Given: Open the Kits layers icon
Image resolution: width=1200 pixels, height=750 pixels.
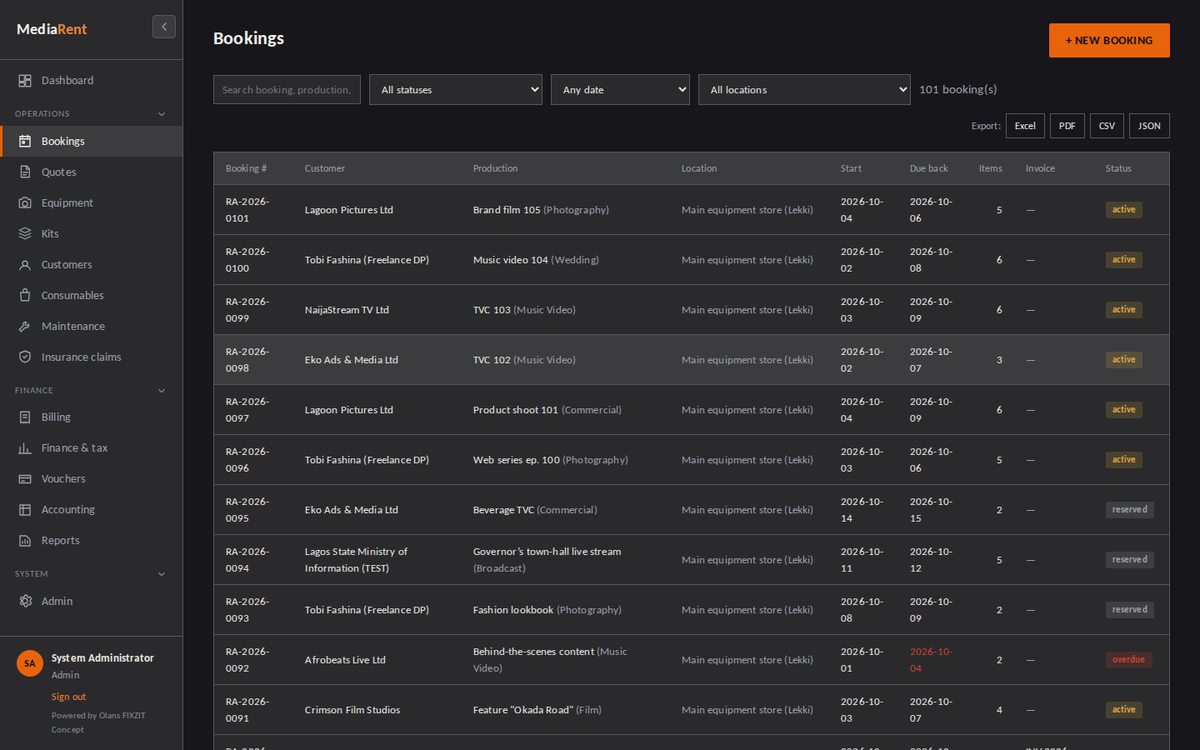Looking at the screenshot, I should pyautogui.click(x=25, y=234).
